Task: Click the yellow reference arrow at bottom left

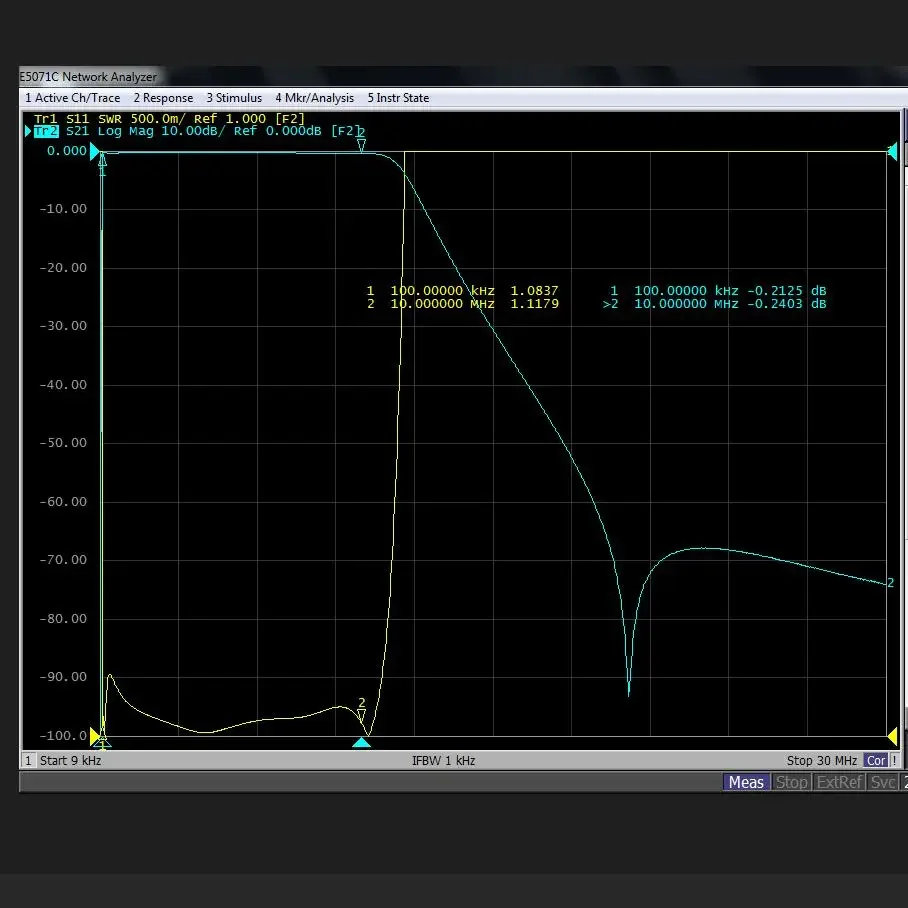Action: click(98, 736)
